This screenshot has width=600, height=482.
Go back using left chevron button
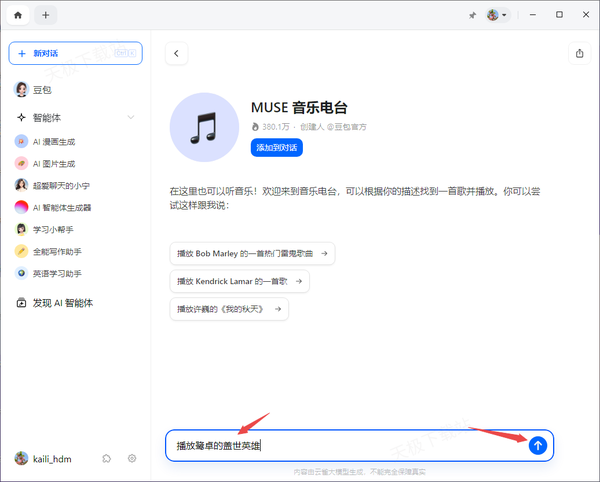point(177,54)
